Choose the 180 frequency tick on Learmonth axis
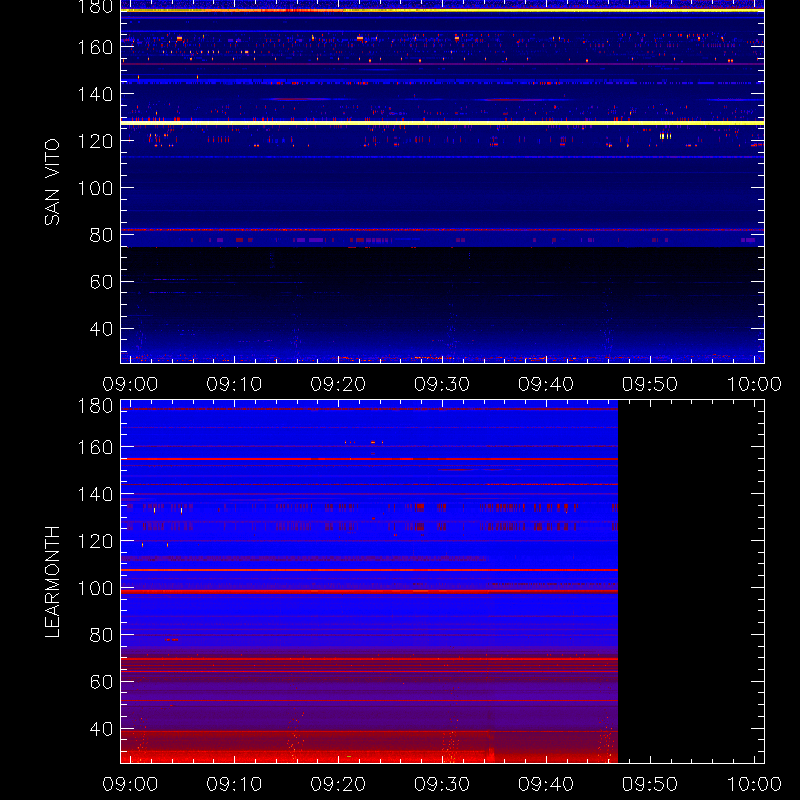This screenshot has height=800, width=800. [95, 406]
